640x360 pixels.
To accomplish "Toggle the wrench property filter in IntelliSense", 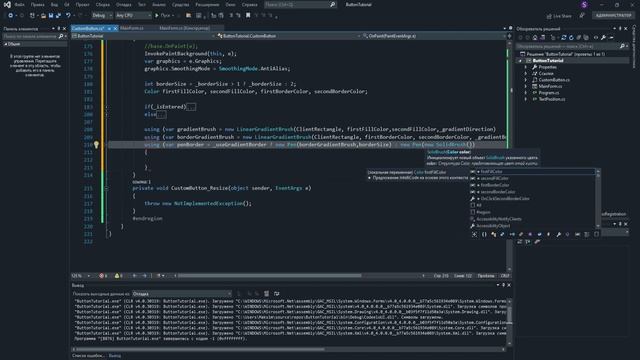I will click(558, 234).
